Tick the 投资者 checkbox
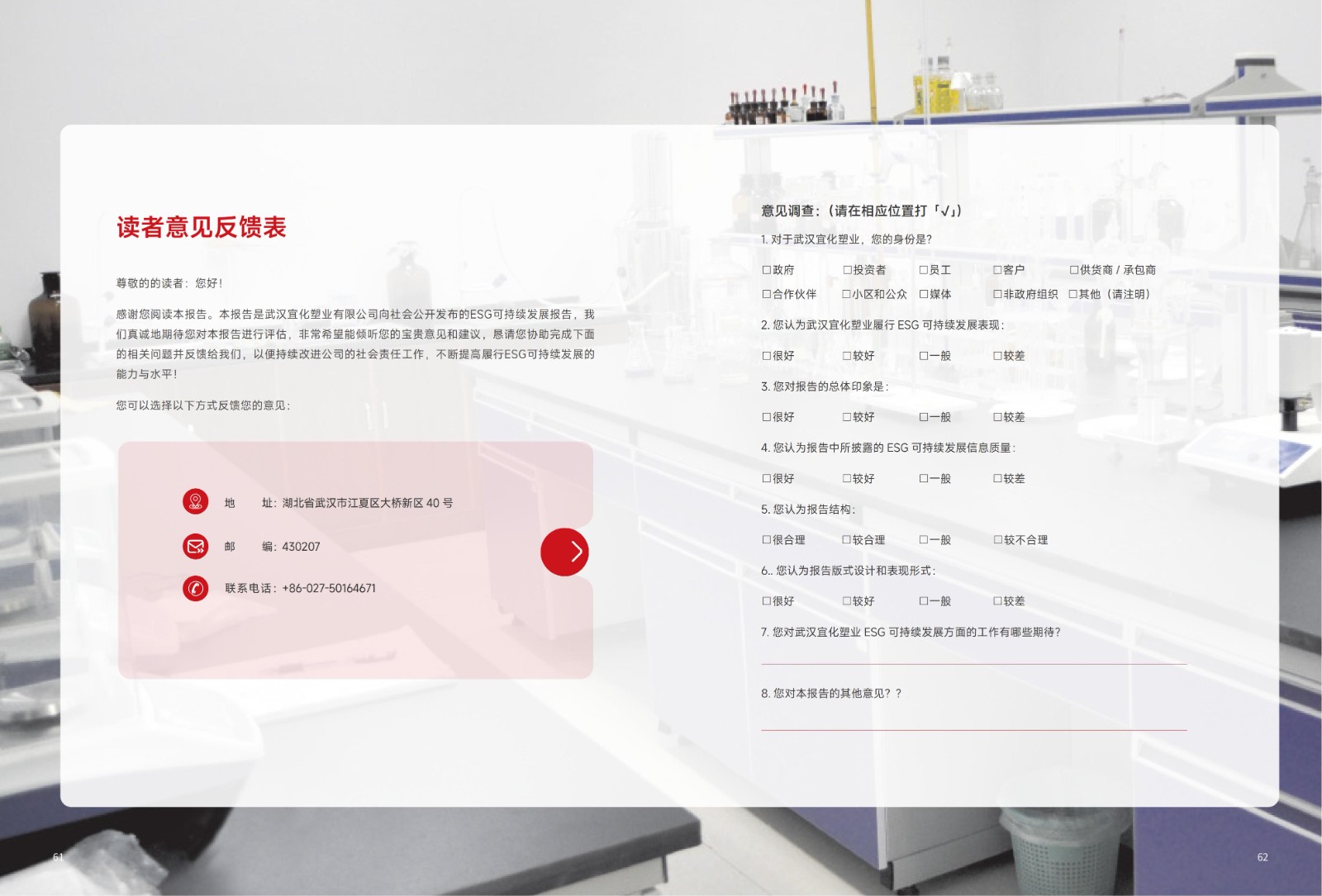 coord(847,270)
